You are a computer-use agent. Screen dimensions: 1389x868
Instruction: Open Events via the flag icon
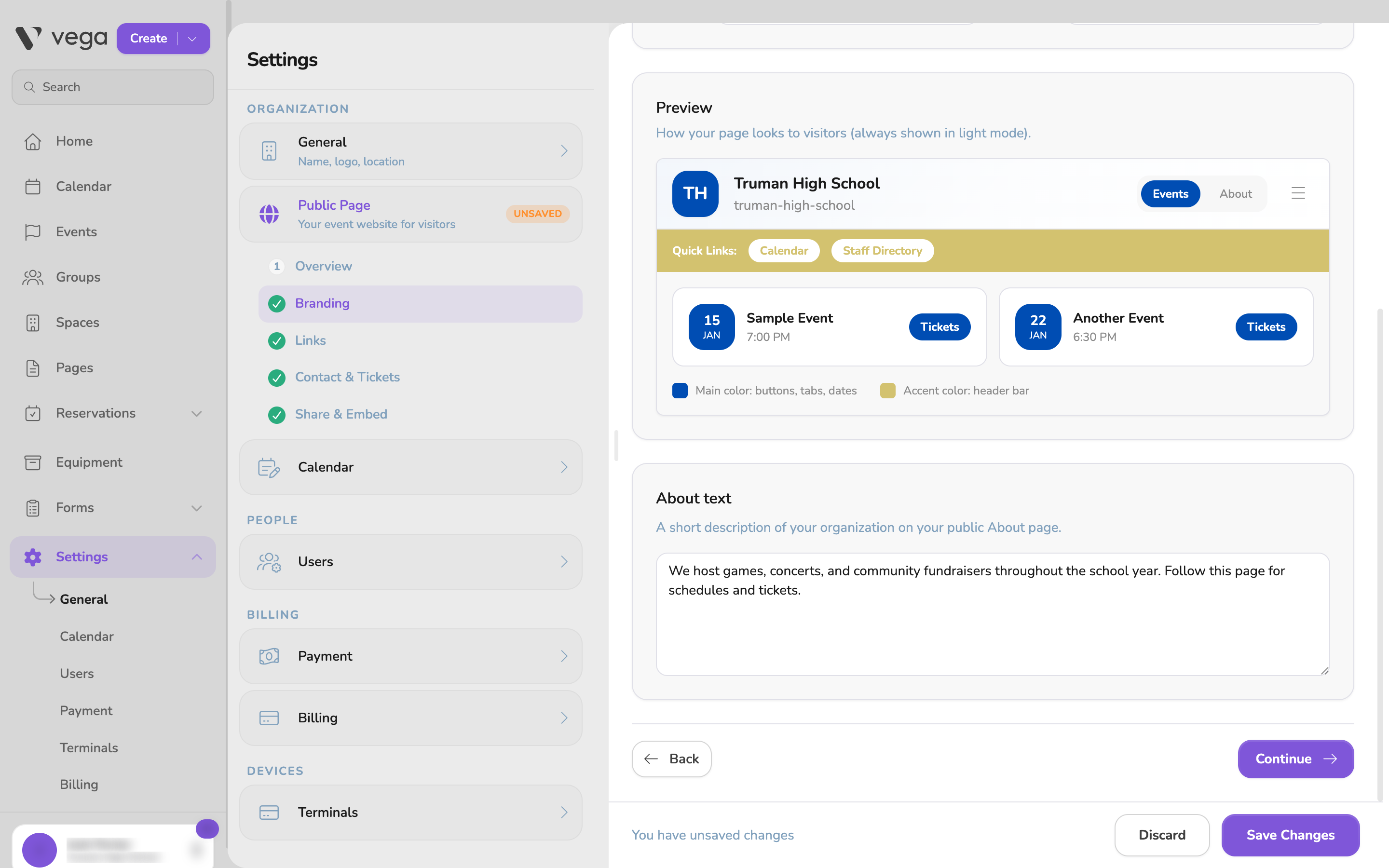coord(33,232)
